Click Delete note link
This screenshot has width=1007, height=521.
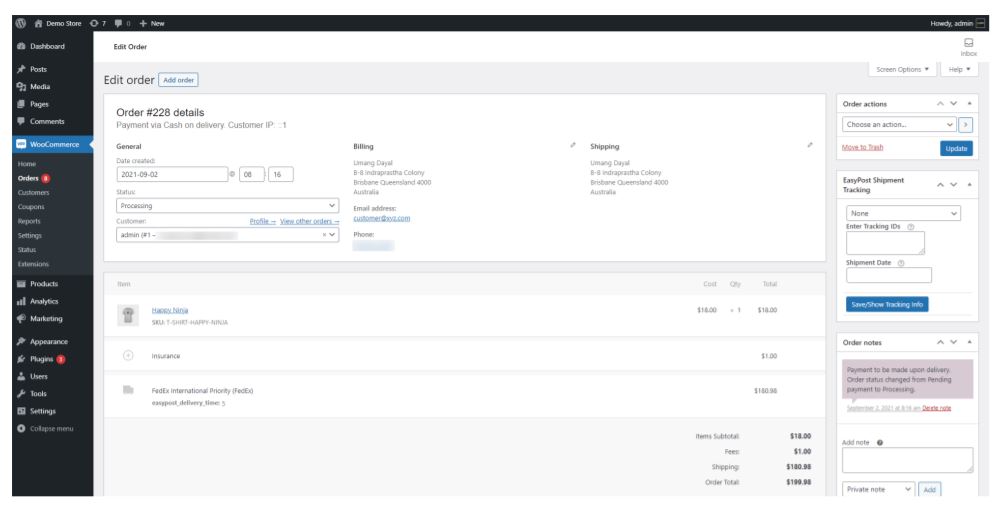[x=936, y=408]
